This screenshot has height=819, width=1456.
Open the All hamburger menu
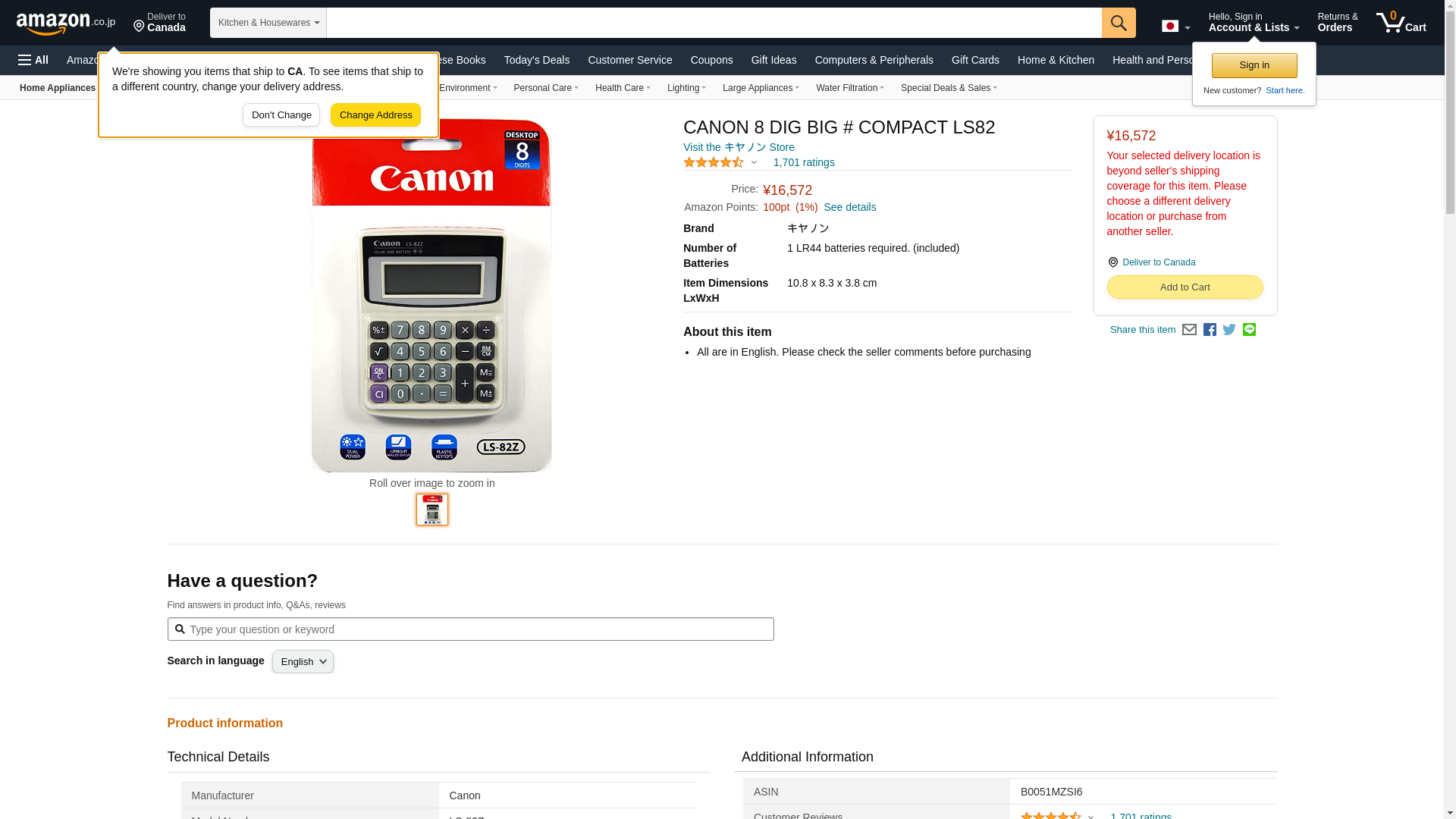click(x=33, y=60)
